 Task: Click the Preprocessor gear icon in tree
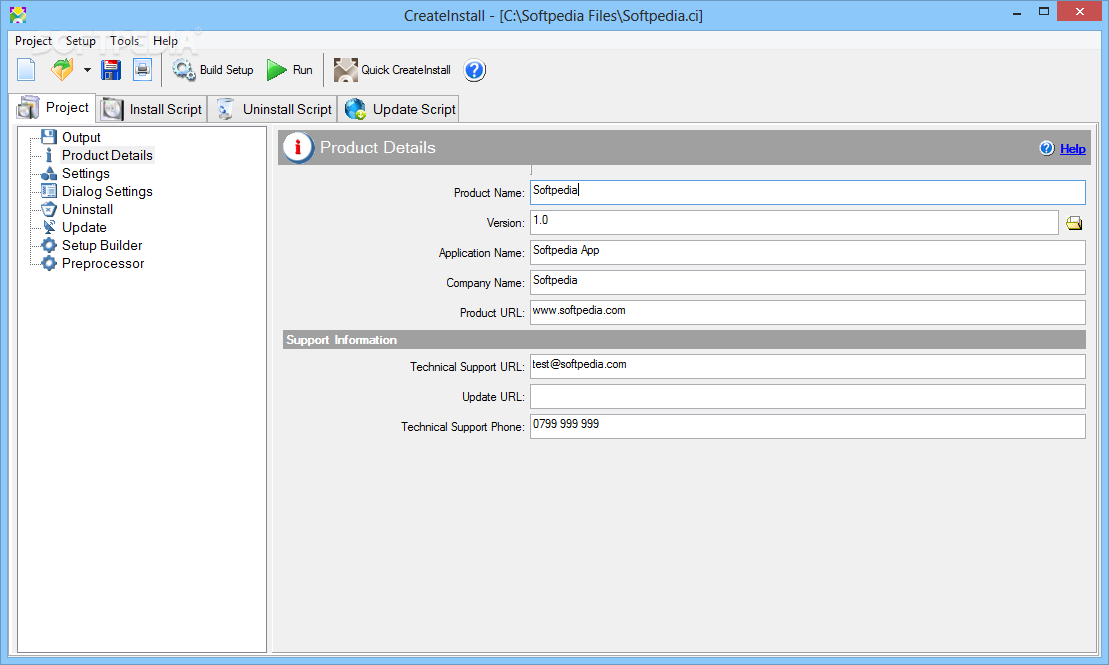pos(49,263)
